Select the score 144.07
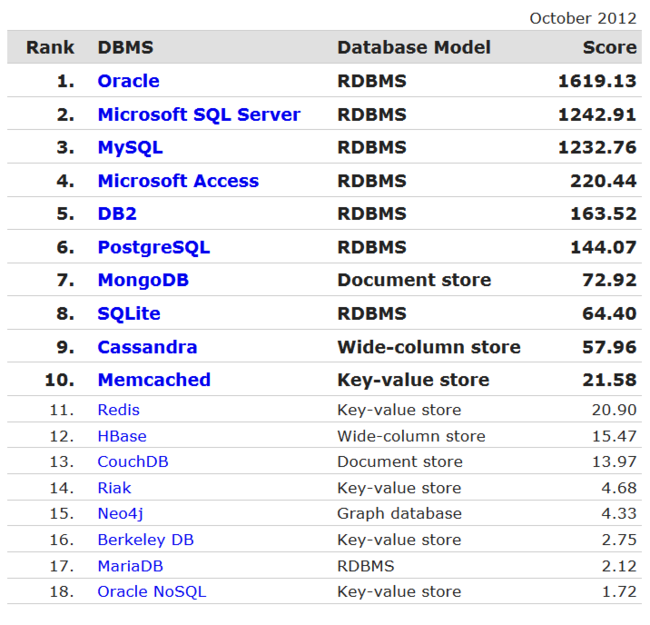This screenshot has width=650, height=625. [603, 247]
